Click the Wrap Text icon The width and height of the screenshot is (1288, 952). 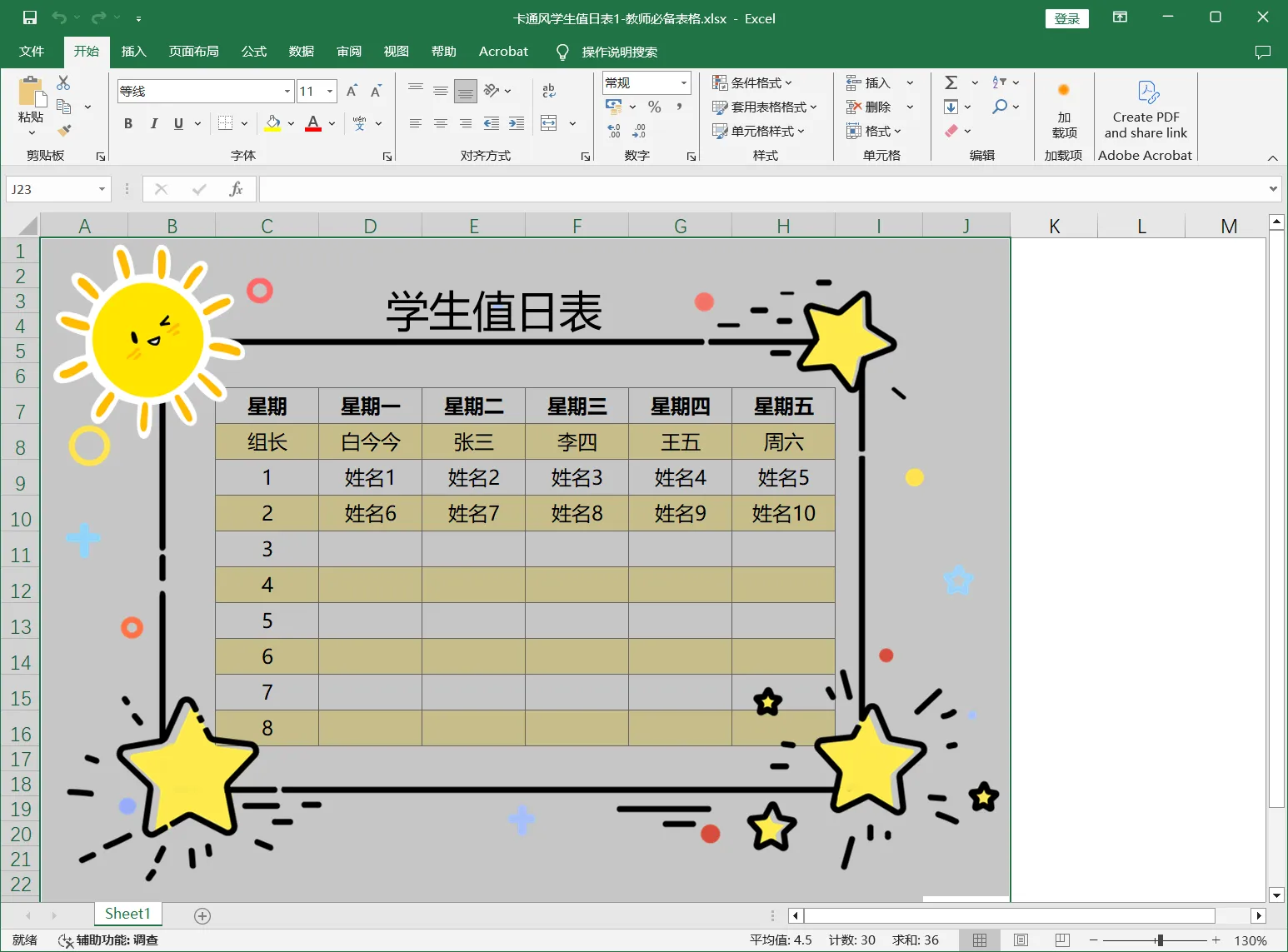tap(549, 91)
